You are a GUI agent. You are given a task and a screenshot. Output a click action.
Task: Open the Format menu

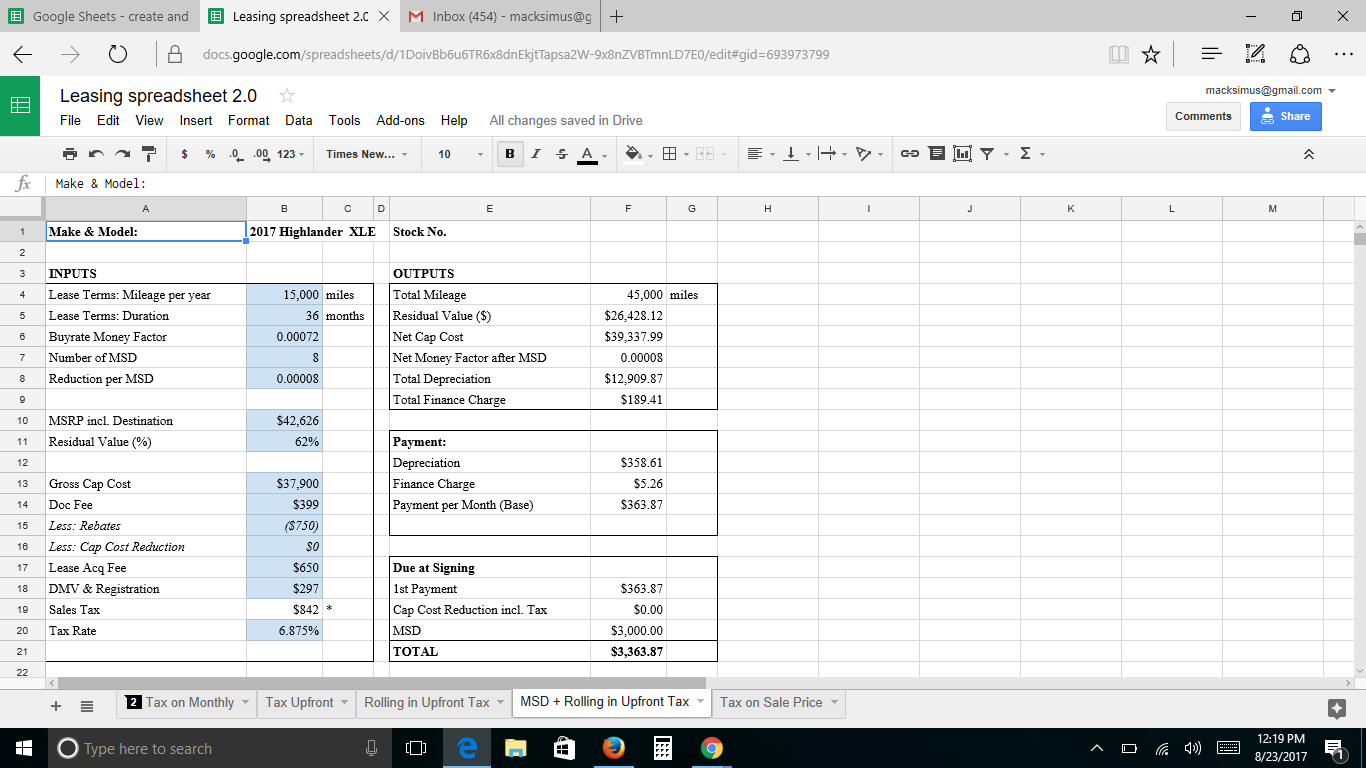pyautogui.click(x=249, y=120)
